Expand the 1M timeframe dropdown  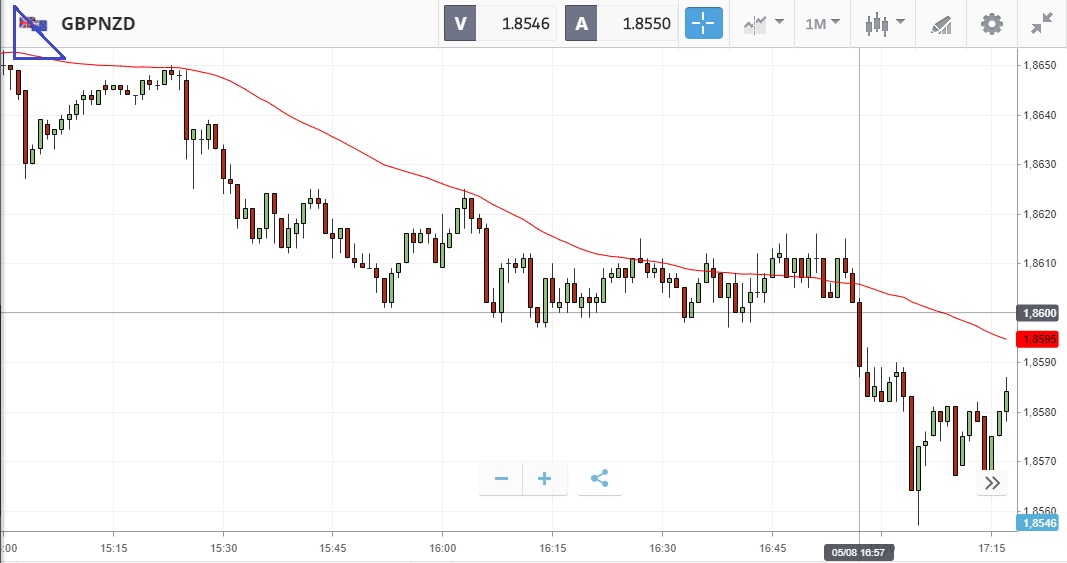coord(823,23)
